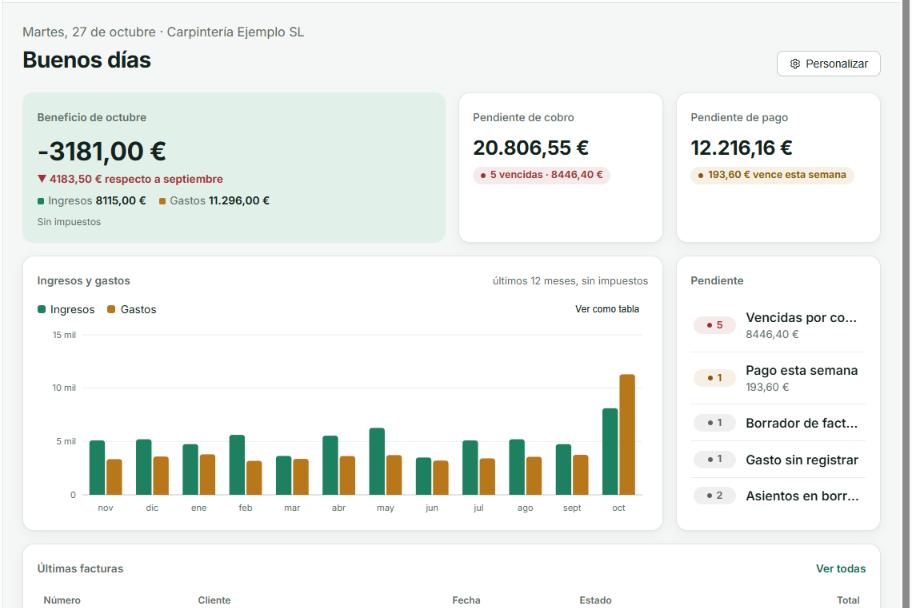Click the "oct" month label on chart axis
The image size is (912, 608).
(619, 508)
